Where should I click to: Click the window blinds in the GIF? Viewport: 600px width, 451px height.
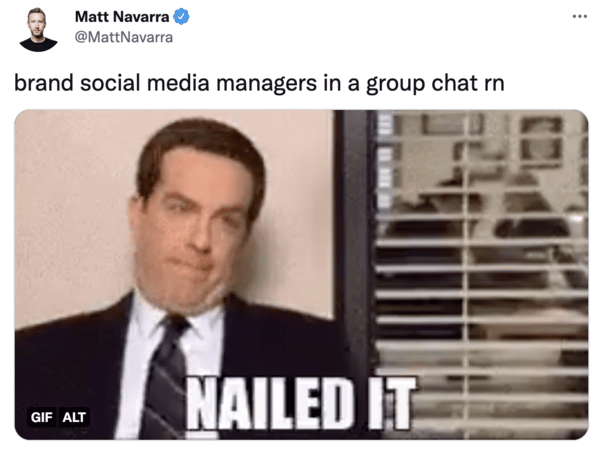click(480, 274)
